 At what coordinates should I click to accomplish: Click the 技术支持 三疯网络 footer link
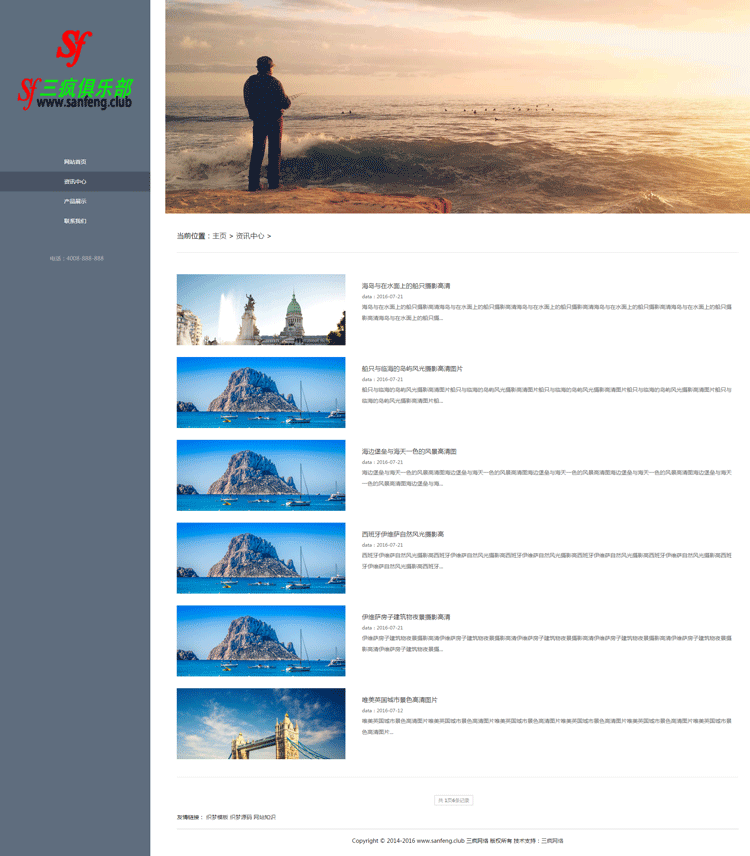point(552,841)
